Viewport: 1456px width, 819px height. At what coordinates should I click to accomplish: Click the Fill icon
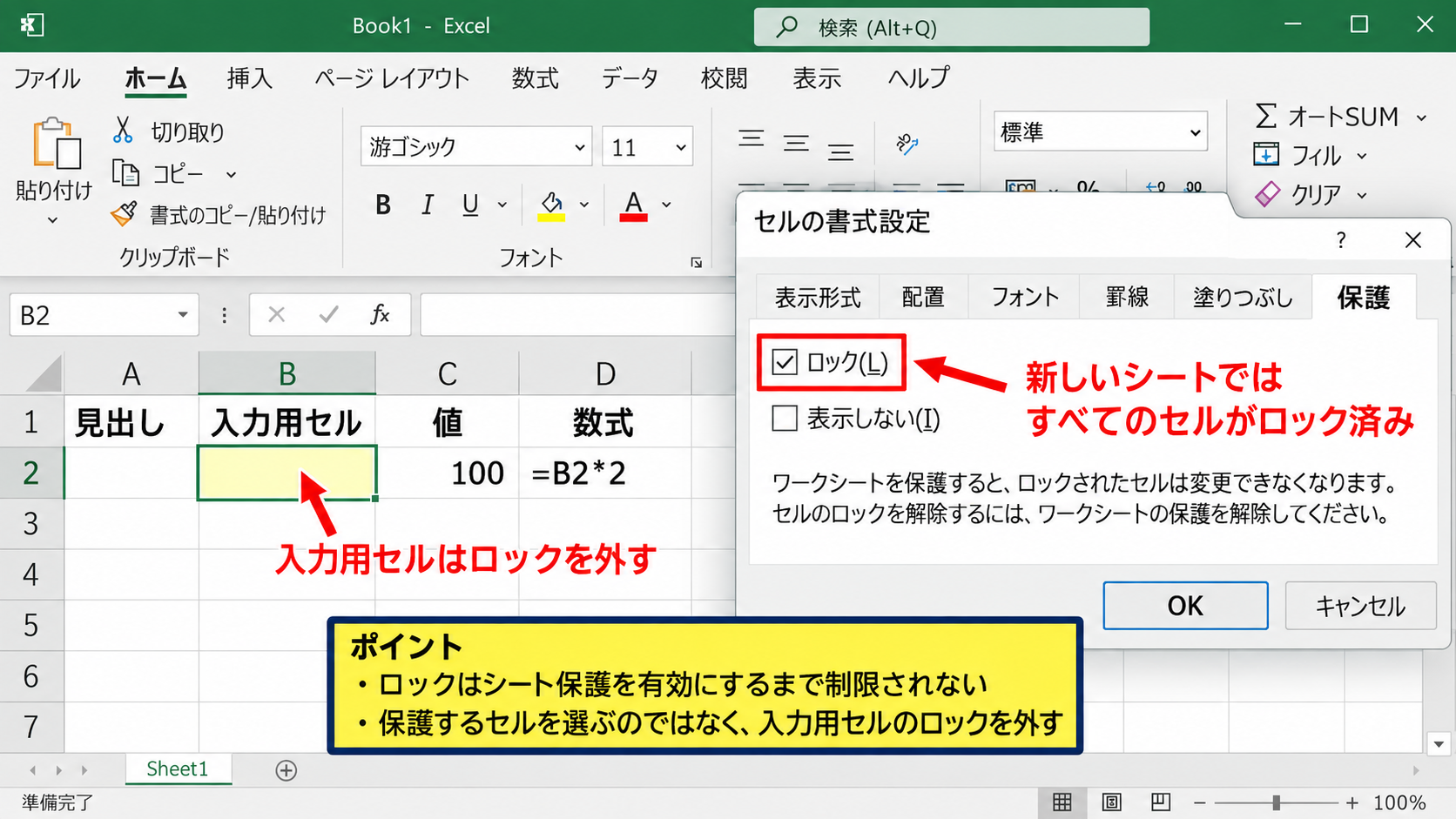1266,155
